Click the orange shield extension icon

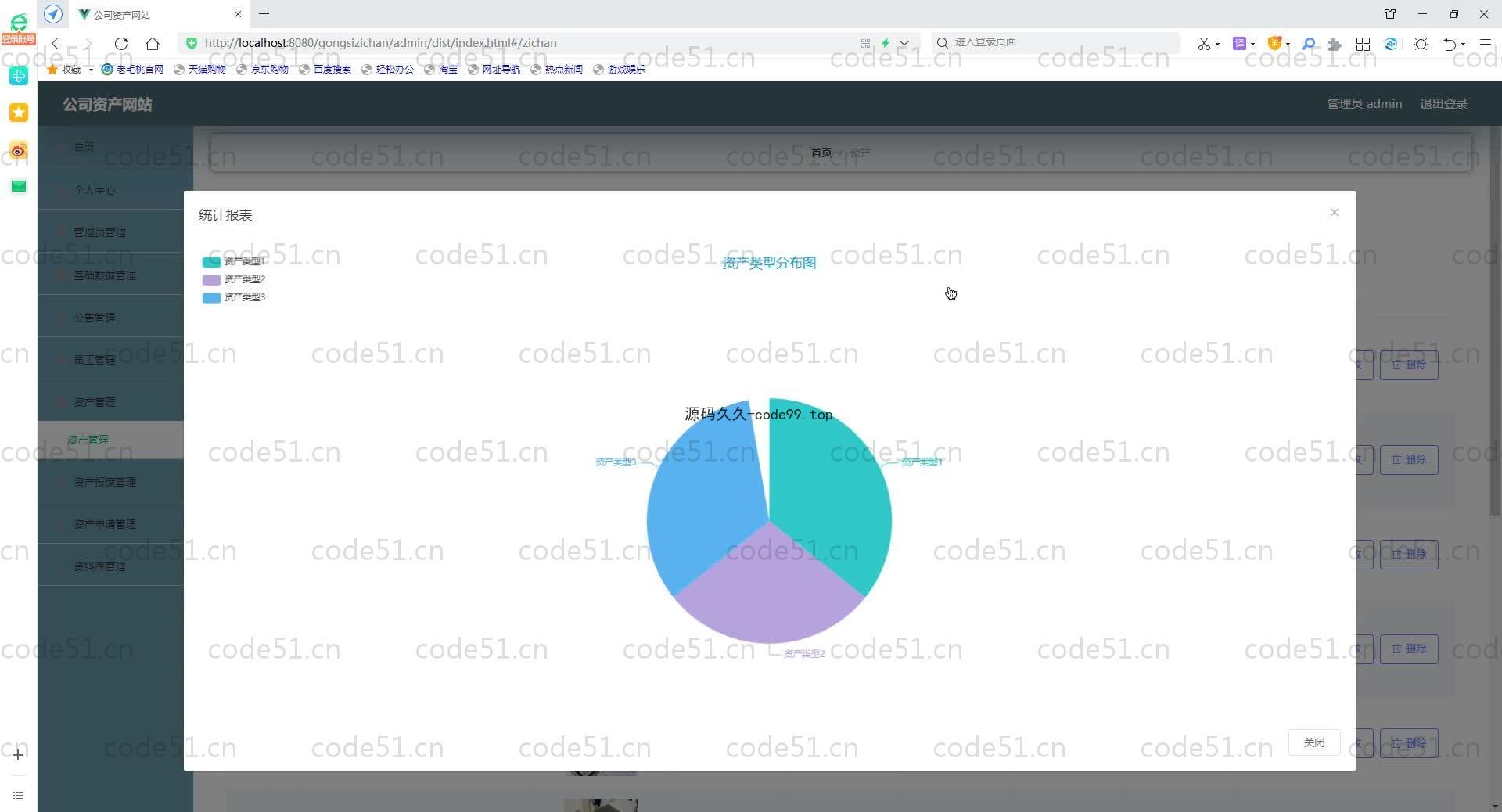[1274, 44]
